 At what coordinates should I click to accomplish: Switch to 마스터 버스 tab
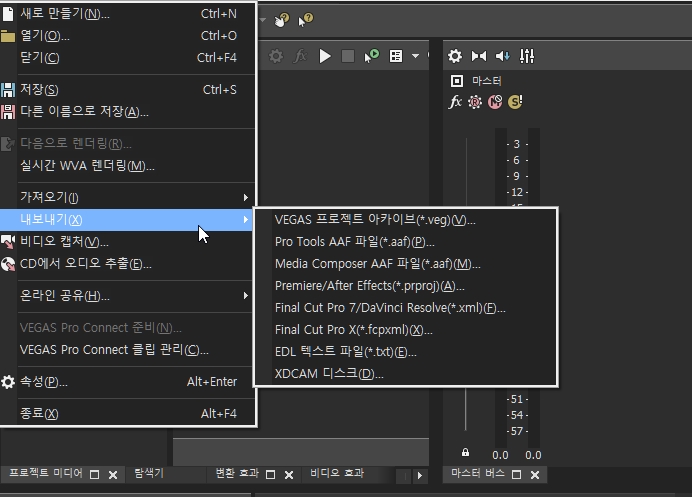pos(478,473)
